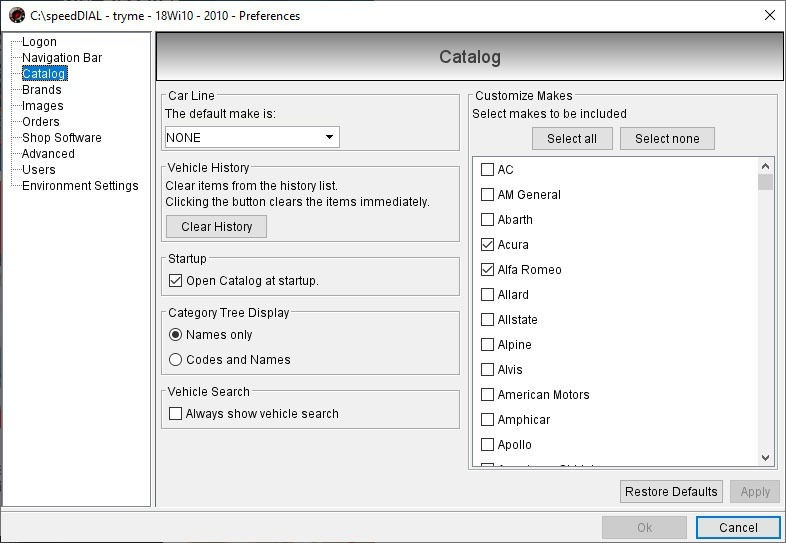Viewport: 786px width, 543px height.
Task: Open the Orders preferences page
Action: point(41,122)
